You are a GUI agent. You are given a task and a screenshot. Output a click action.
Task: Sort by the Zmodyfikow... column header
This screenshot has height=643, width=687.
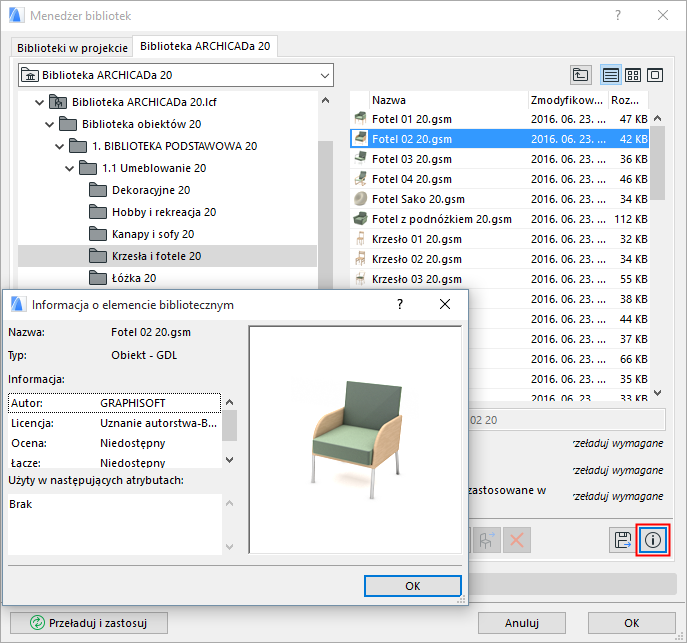(567, 100)
